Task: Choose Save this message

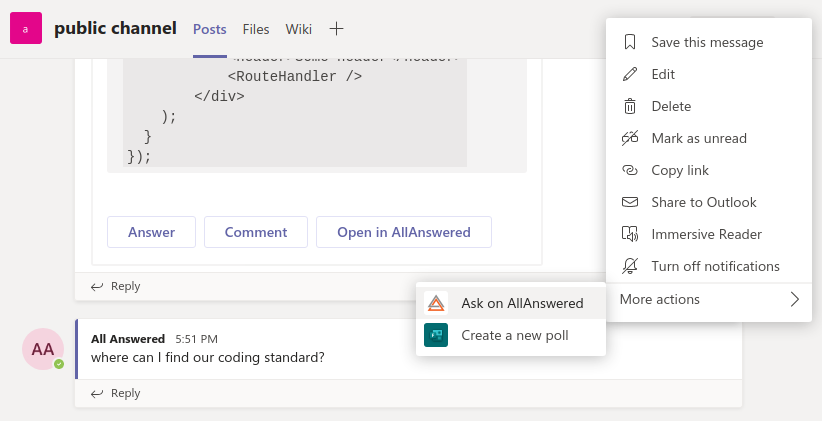Action: pyautogui.click(x=709, y=42)
